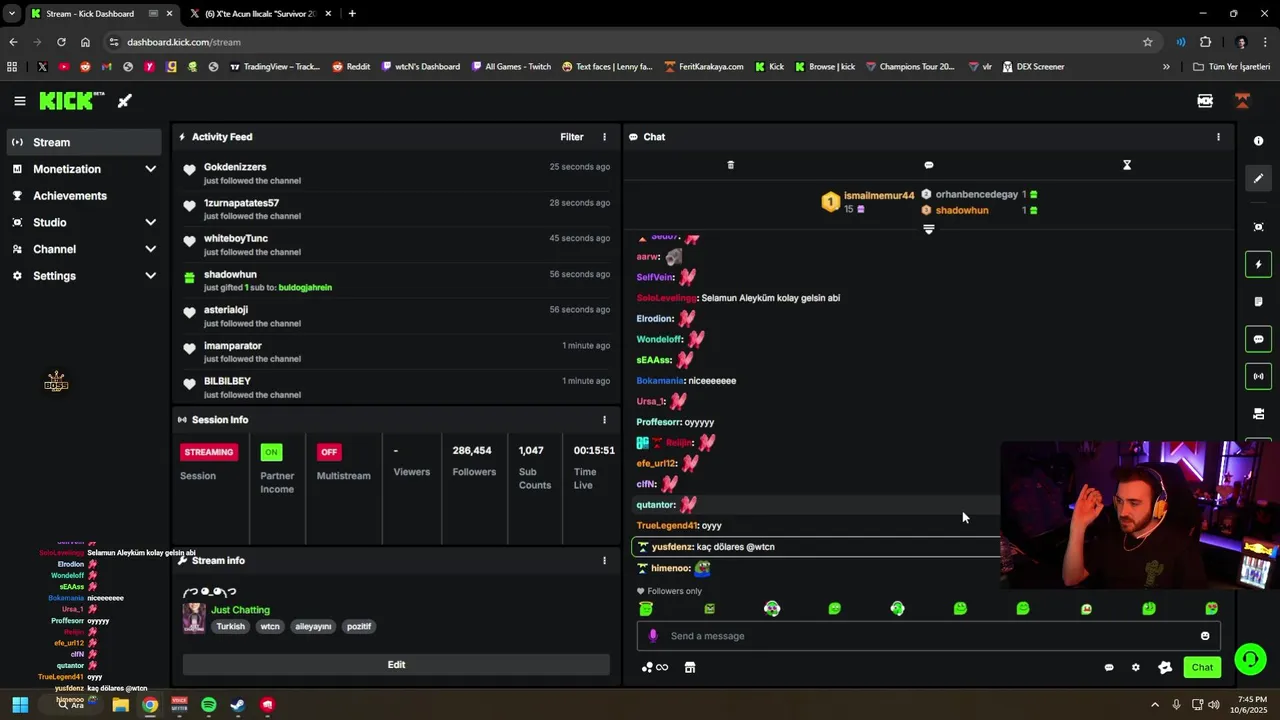Click the ismailmemur44 top gifter name
1280x720 pixels.
[879, 196]
